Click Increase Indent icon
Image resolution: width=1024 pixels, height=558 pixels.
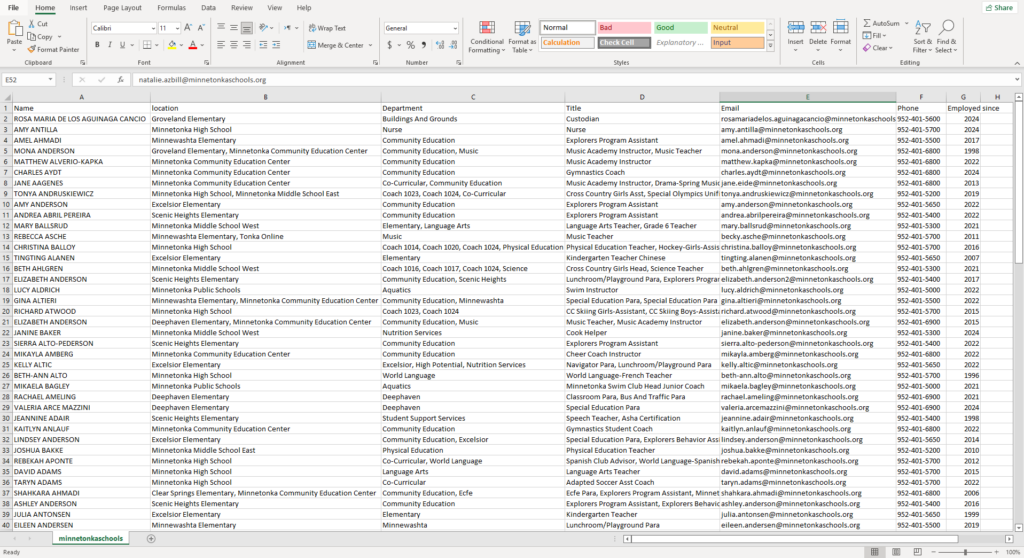[276, 45]
